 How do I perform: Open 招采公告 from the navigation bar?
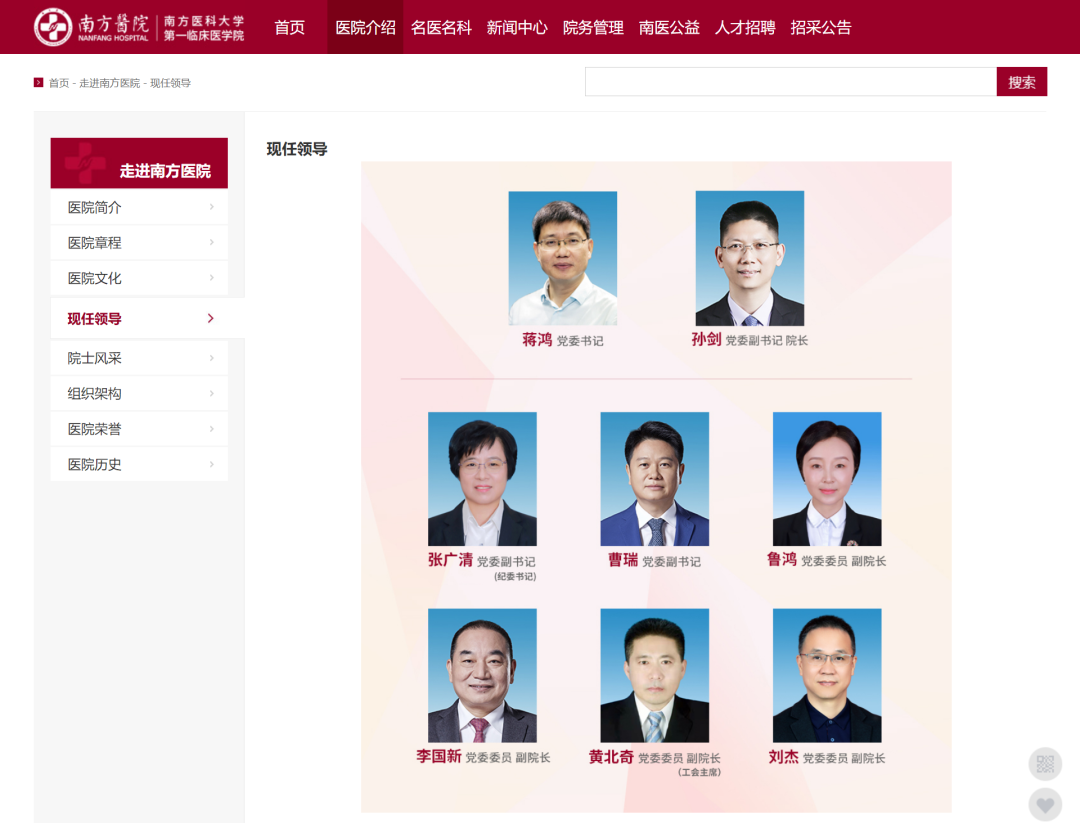point(821,28)
